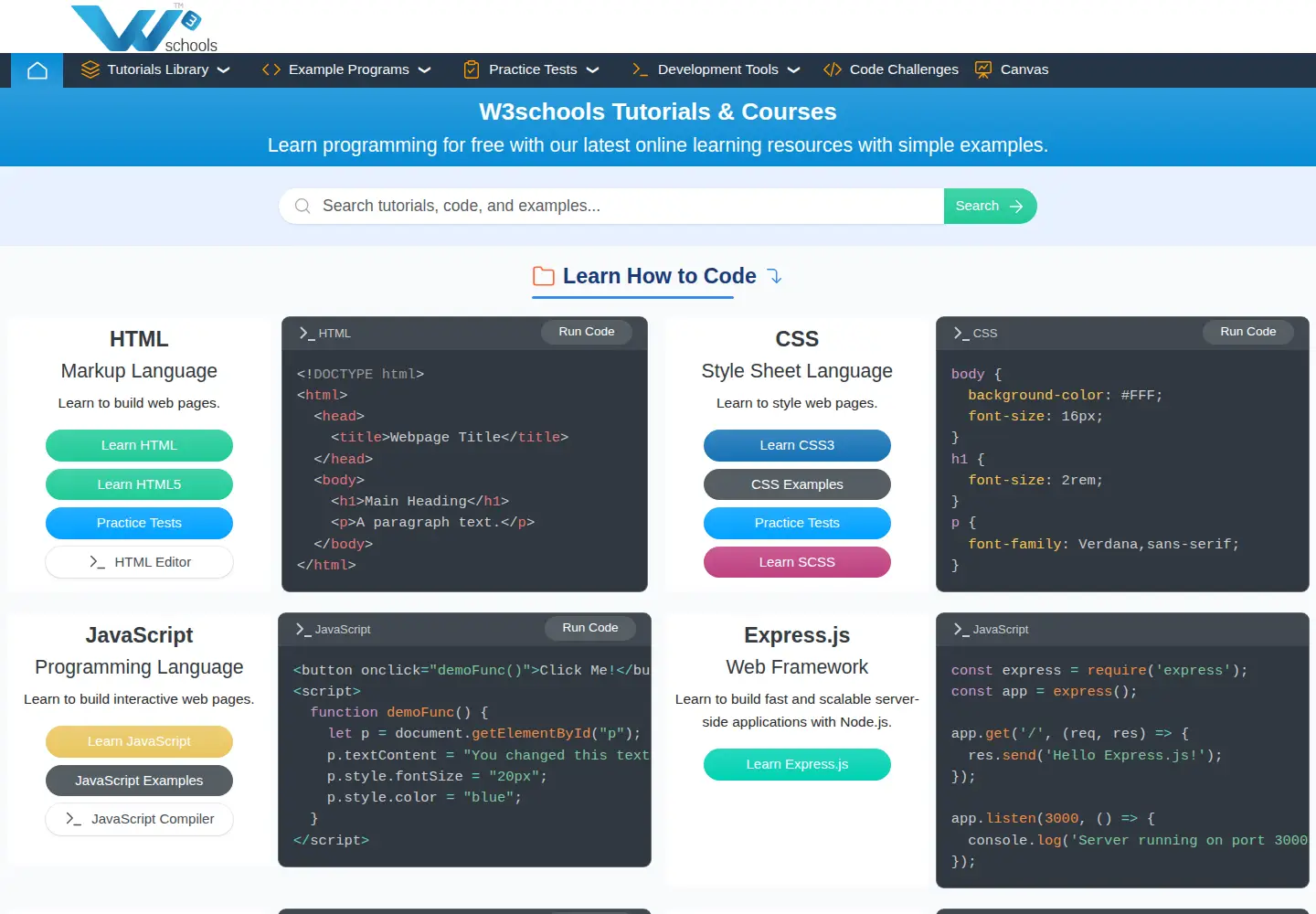Click the Code Challenges slash-brackets icon
1316x914 pixels.
click(833, 69)
